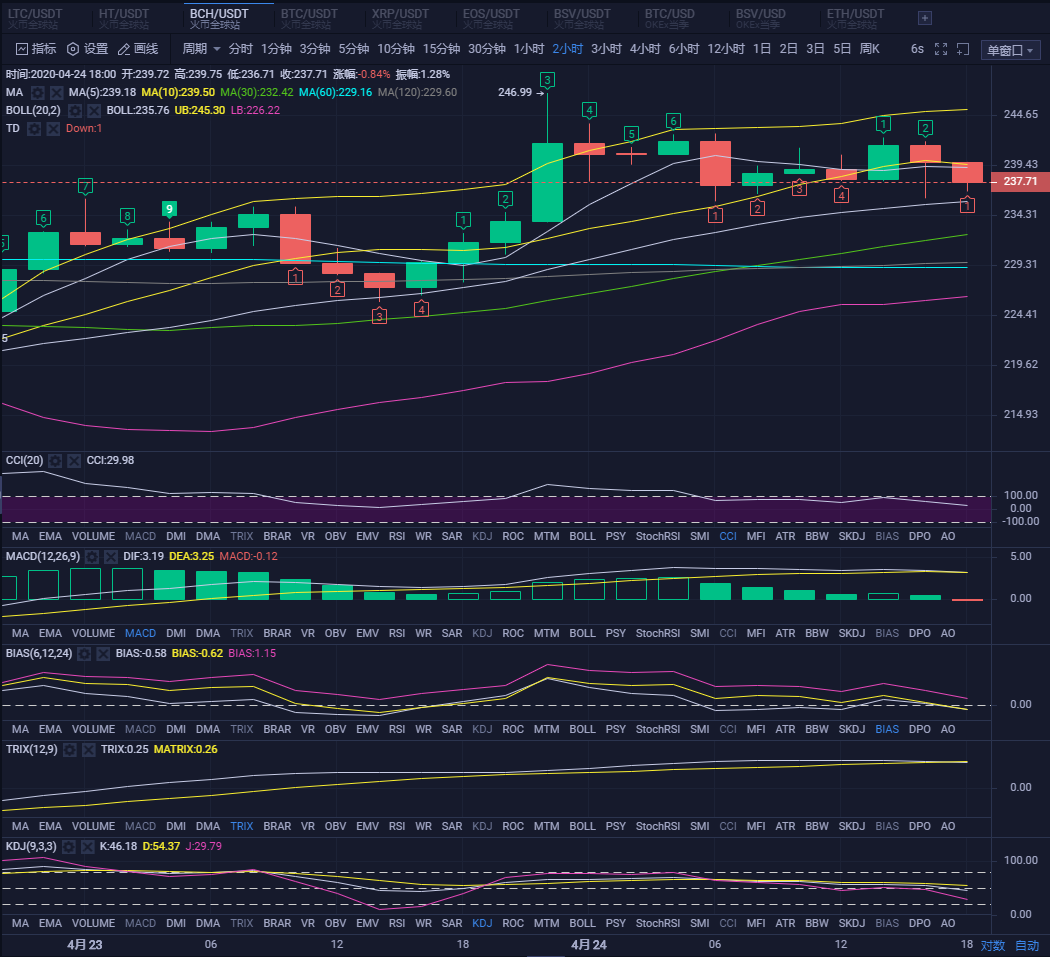
Task: Remove the TD indicator
Action: [x=53, y=129]
